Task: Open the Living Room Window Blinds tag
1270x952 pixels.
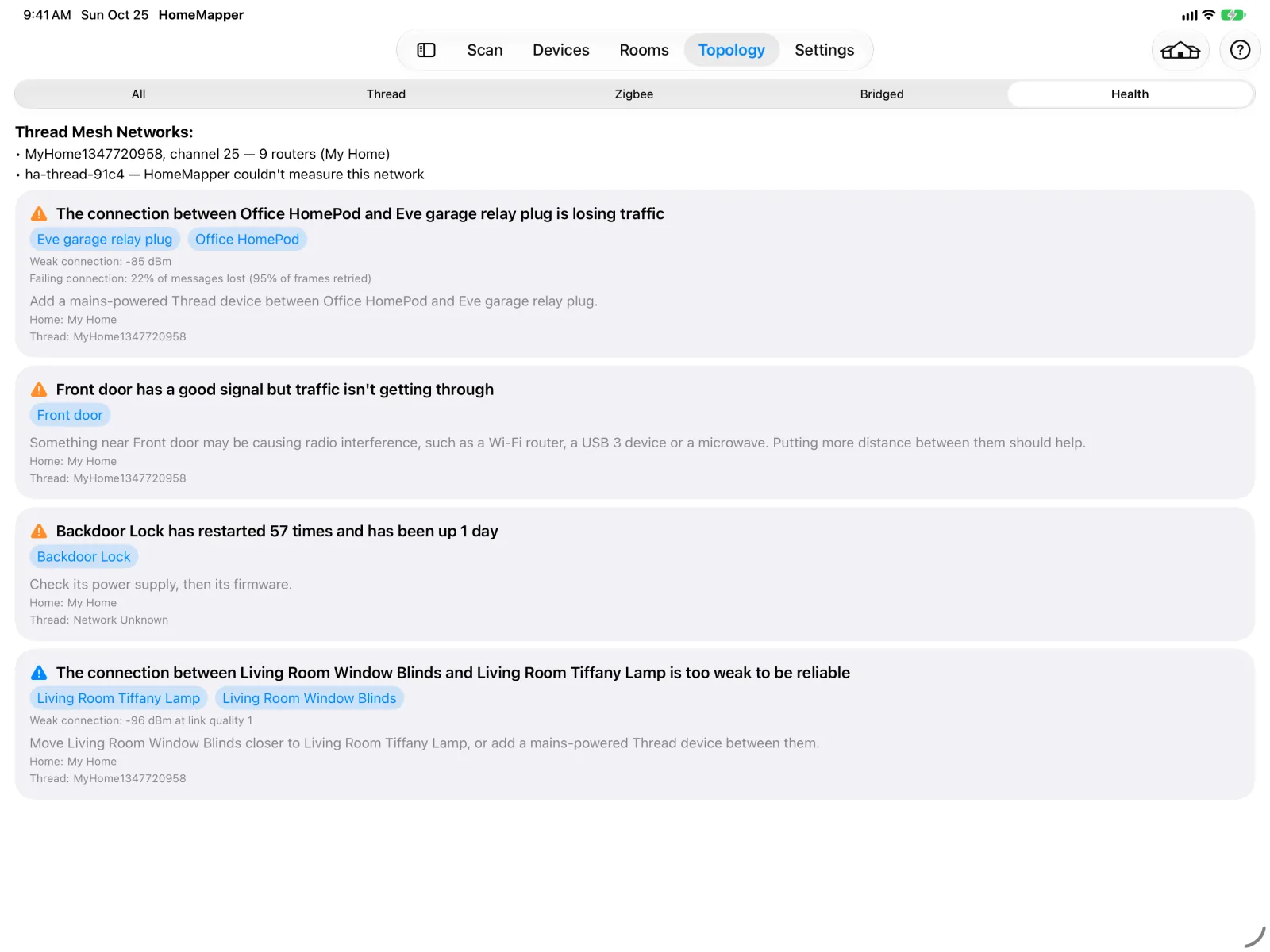Action: 310,698
